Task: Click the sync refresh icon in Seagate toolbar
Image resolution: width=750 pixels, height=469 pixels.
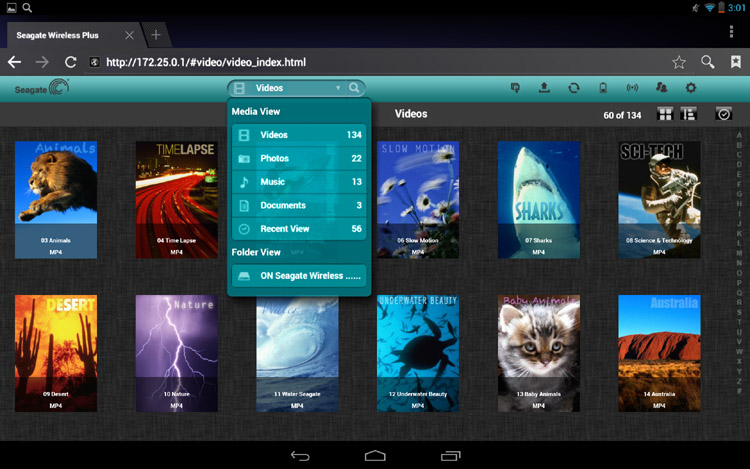Action: pos(573,88)
